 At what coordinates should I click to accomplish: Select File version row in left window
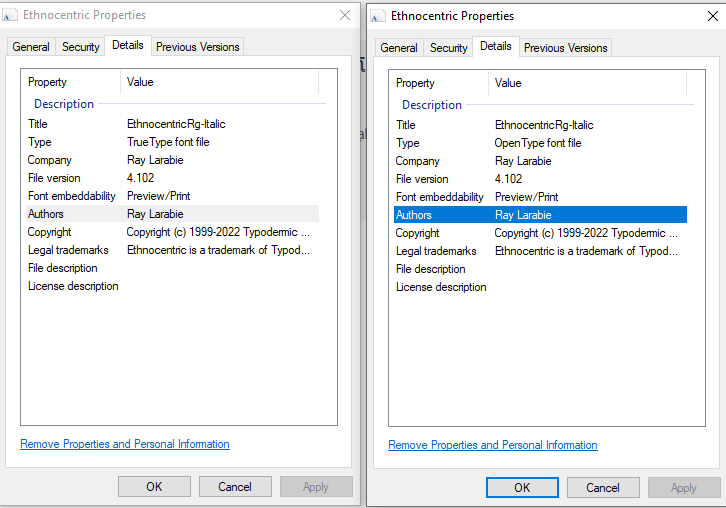[172, 178]
